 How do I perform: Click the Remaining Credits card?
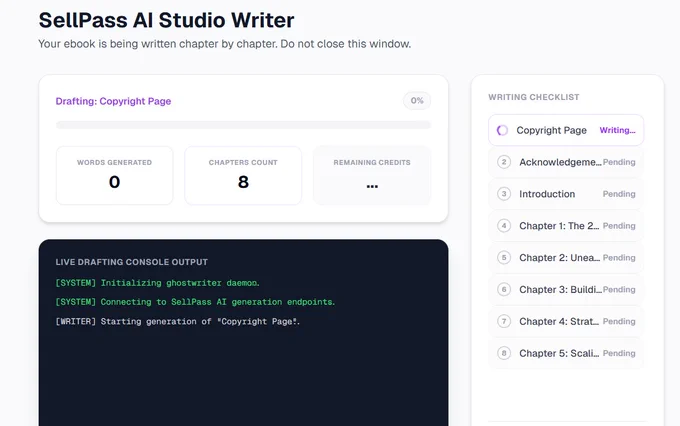tap(372, 175)
